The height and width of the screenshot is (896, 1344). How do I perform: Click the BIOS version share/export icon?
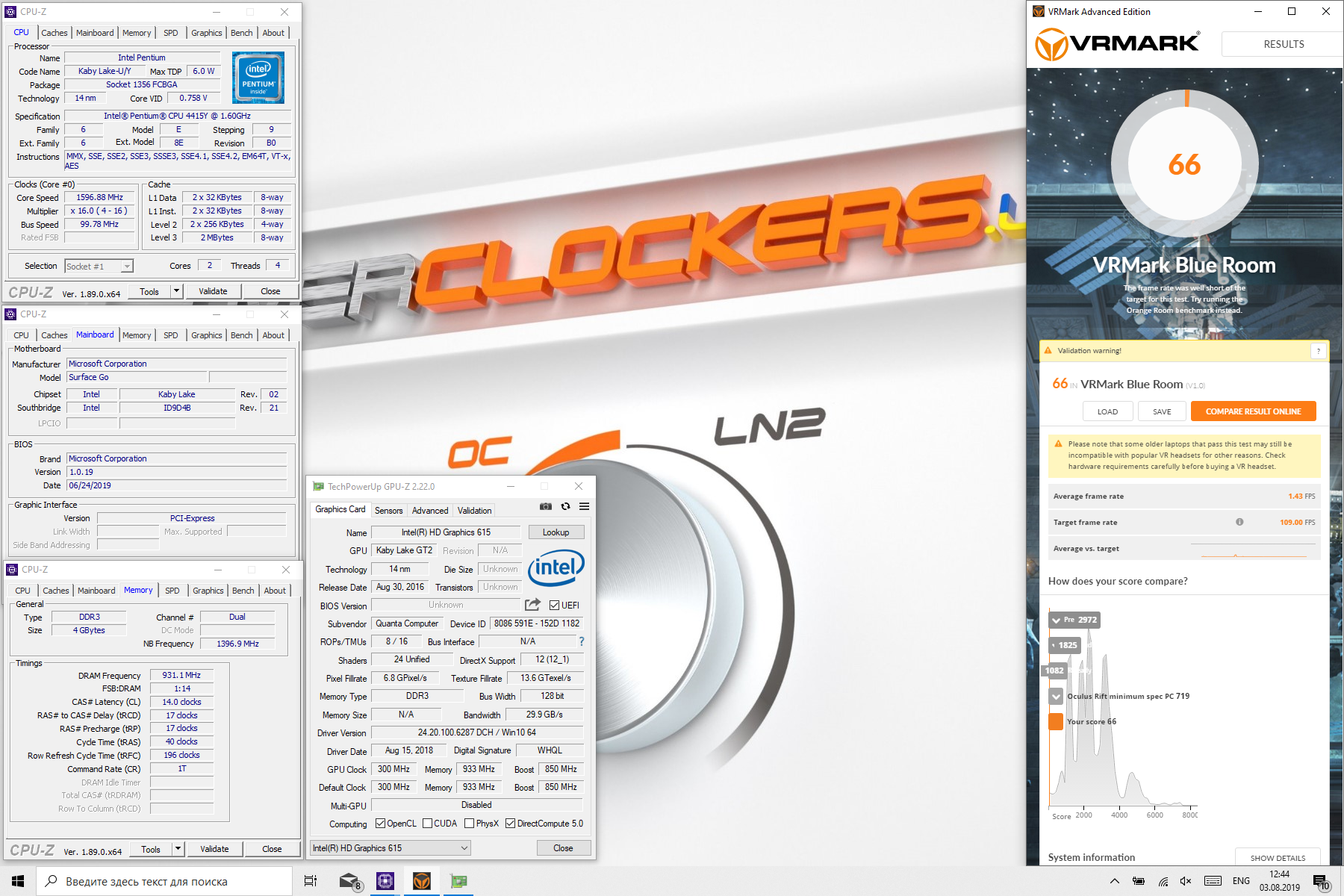pyautogui.click(x=532, y=605)
